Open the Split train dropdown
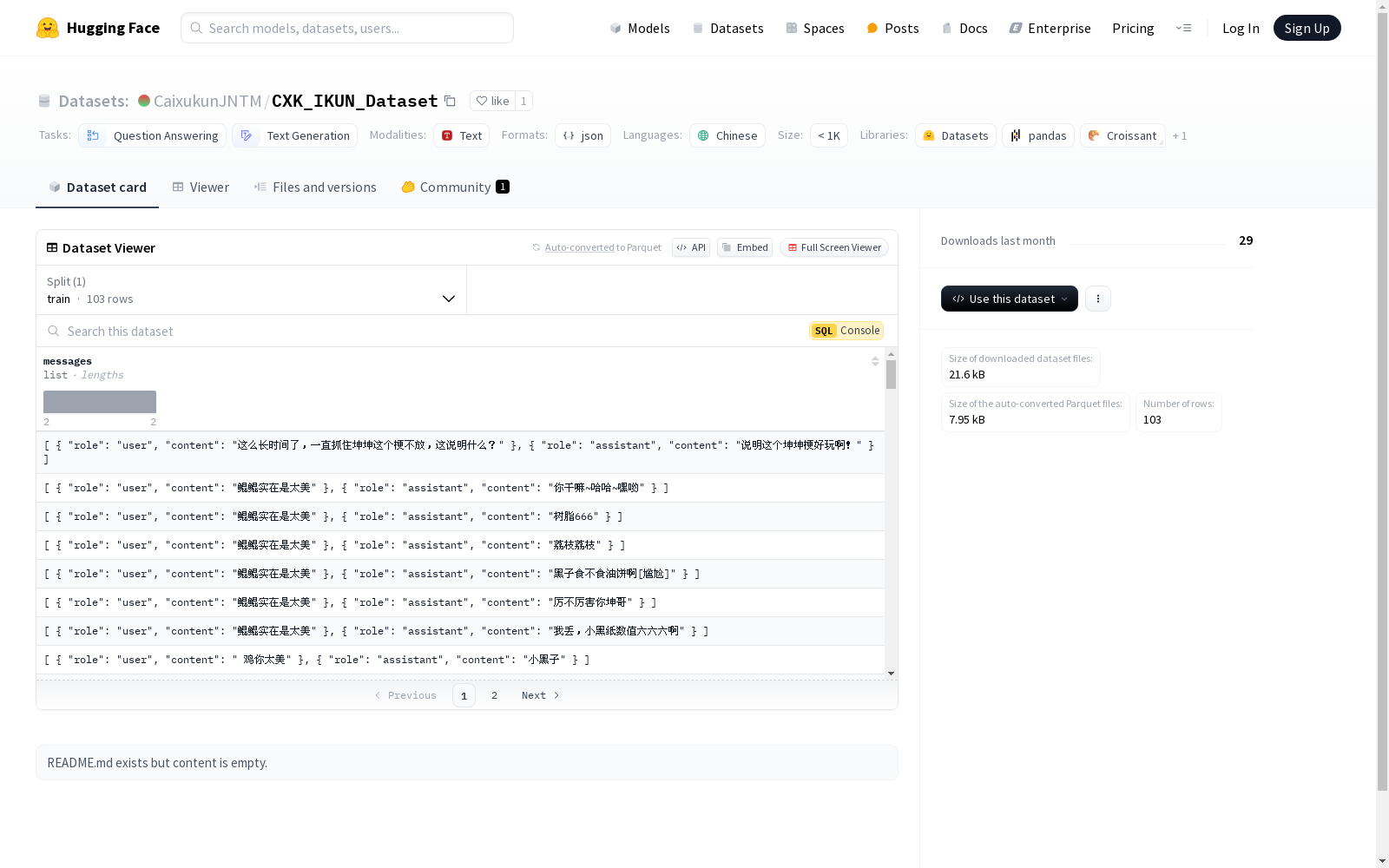The image size is (1389, 868). (252, 290)
